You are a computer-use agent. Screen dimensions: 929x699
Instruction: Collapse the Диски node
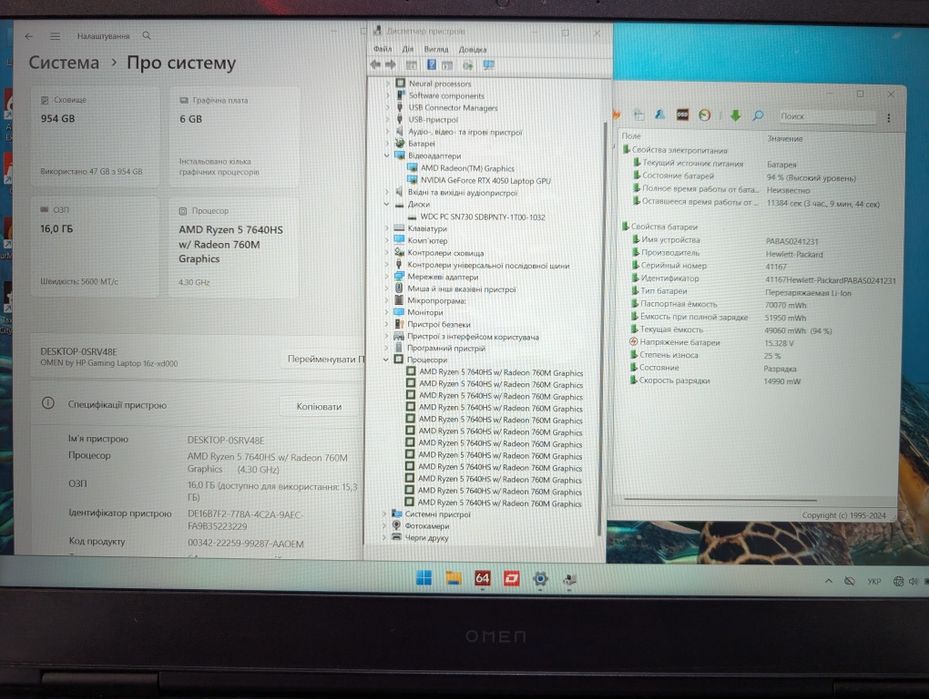pyautogui.click(x=387, y=204)
